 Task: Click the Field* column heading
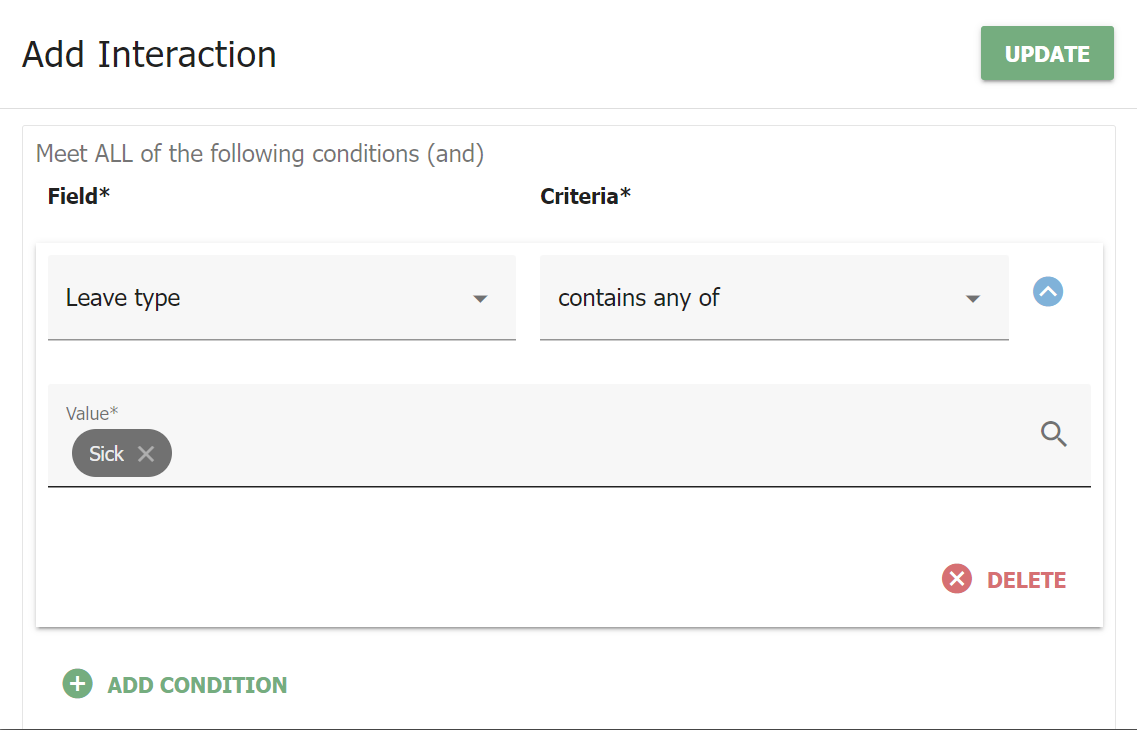pos(78,196)
